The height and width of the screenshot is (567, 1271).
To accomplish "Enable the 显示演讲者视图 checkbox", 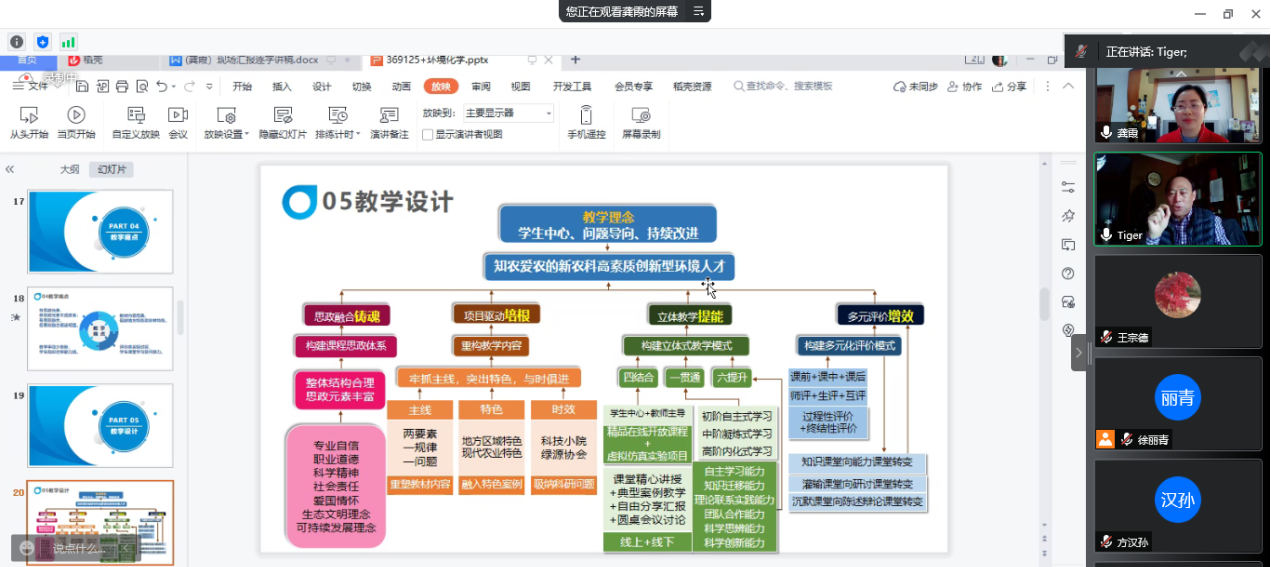I will (428, 134).
